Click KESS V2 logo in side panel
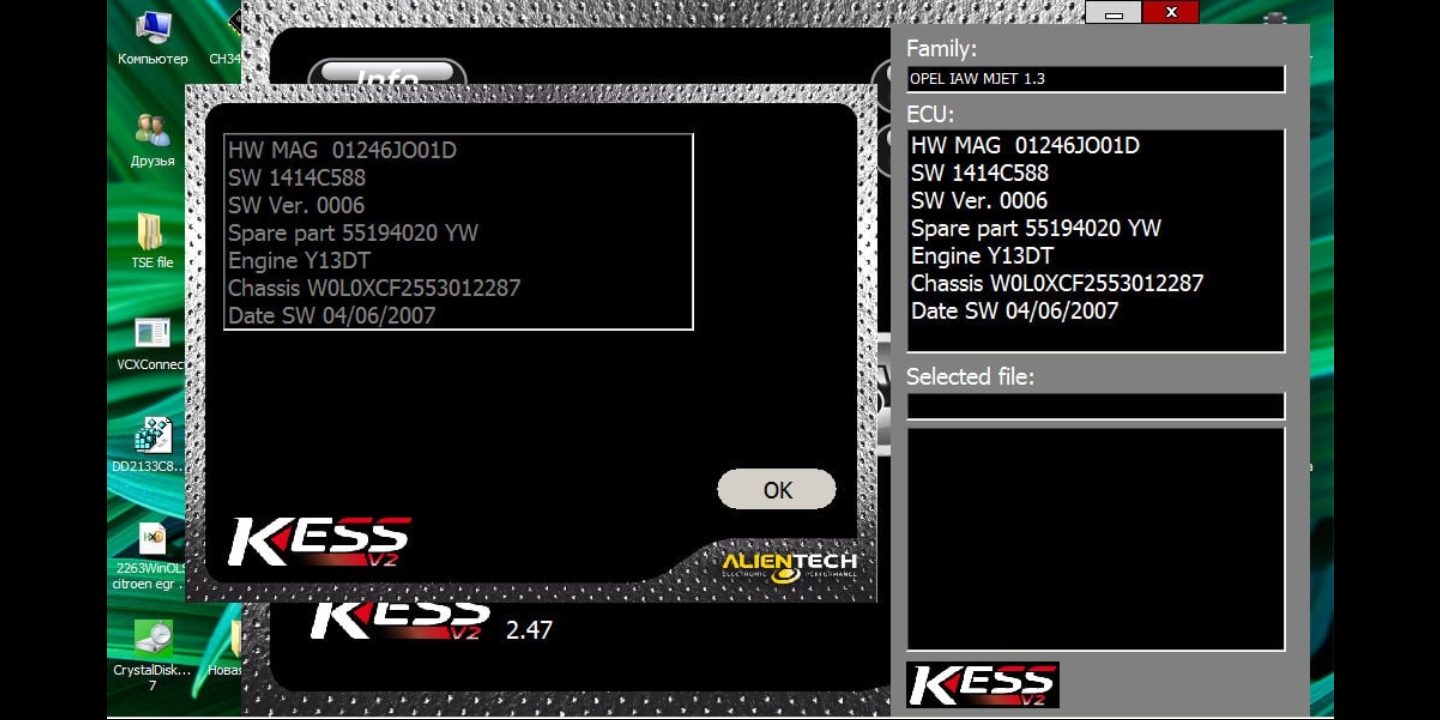 point(982,685)
